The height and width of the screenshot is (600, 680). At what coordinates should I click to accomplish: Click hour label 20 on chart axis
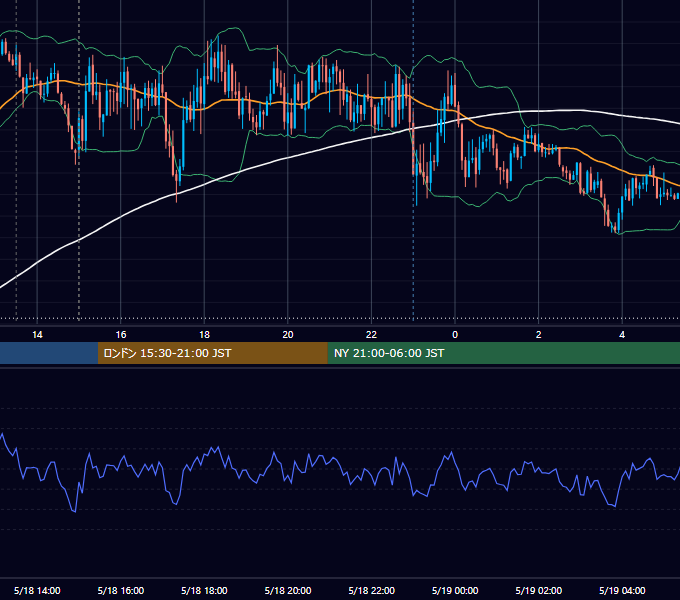(288, 335)
